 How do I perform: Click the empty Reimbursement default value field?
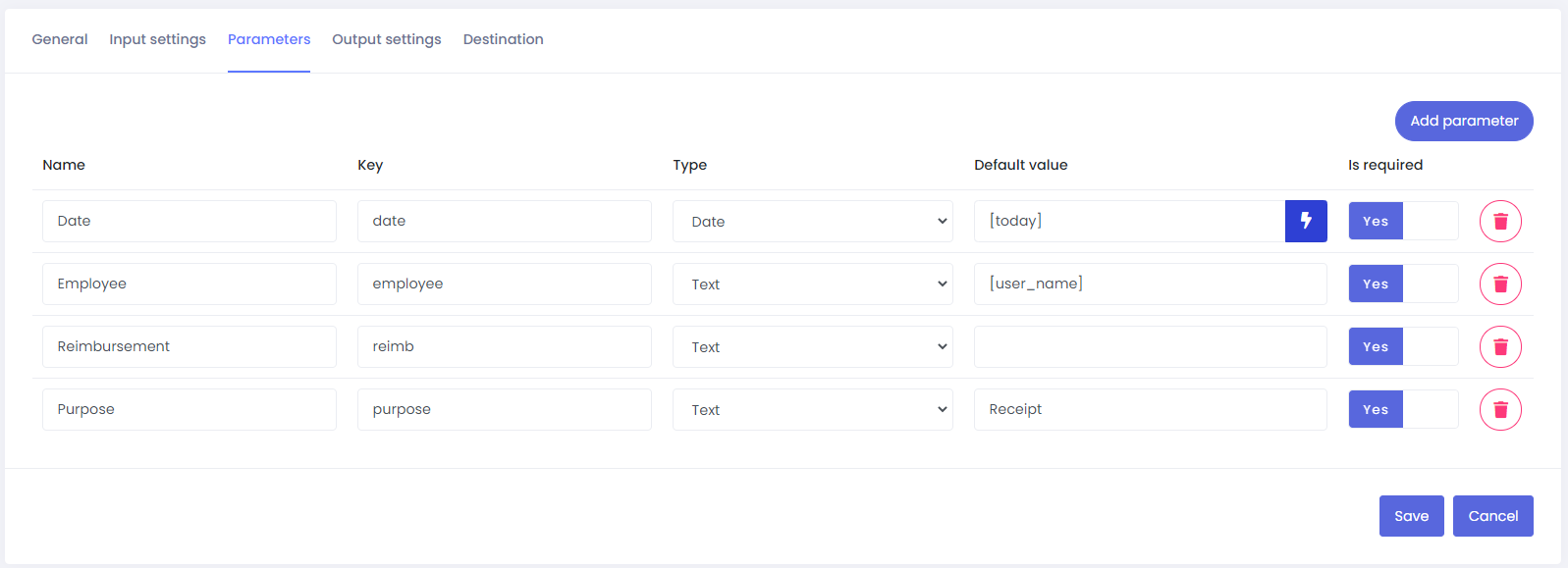click(x=1151, y=346)
